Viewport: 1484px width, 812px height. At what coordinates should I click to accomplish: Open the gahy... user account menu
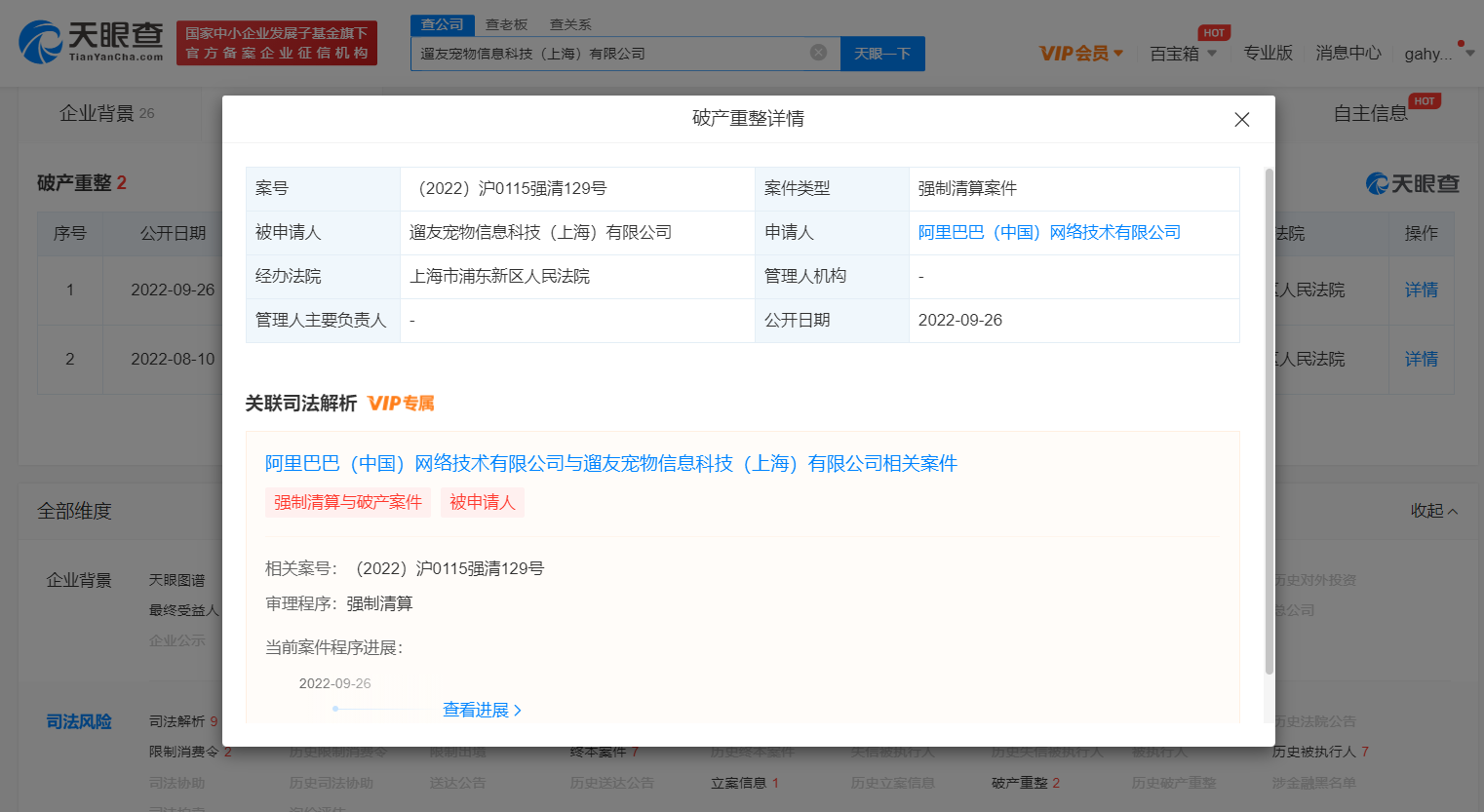point(1438,54)
